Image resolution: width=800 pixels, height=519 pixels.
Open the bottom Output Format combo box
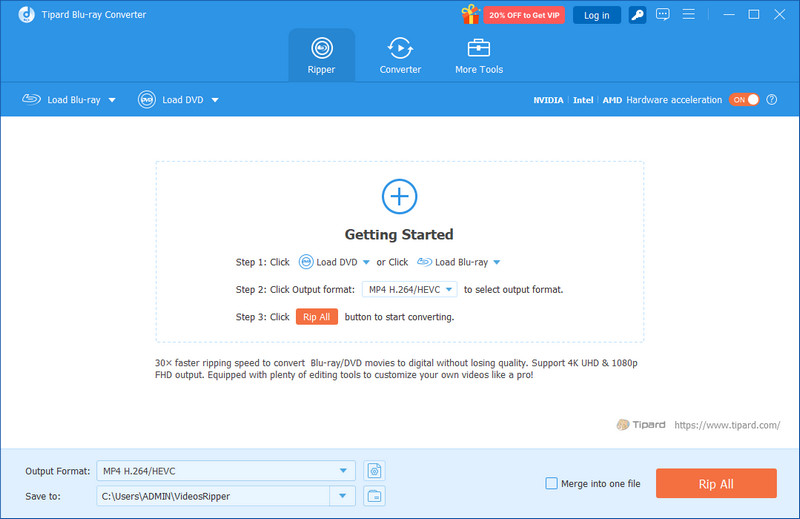225,471
